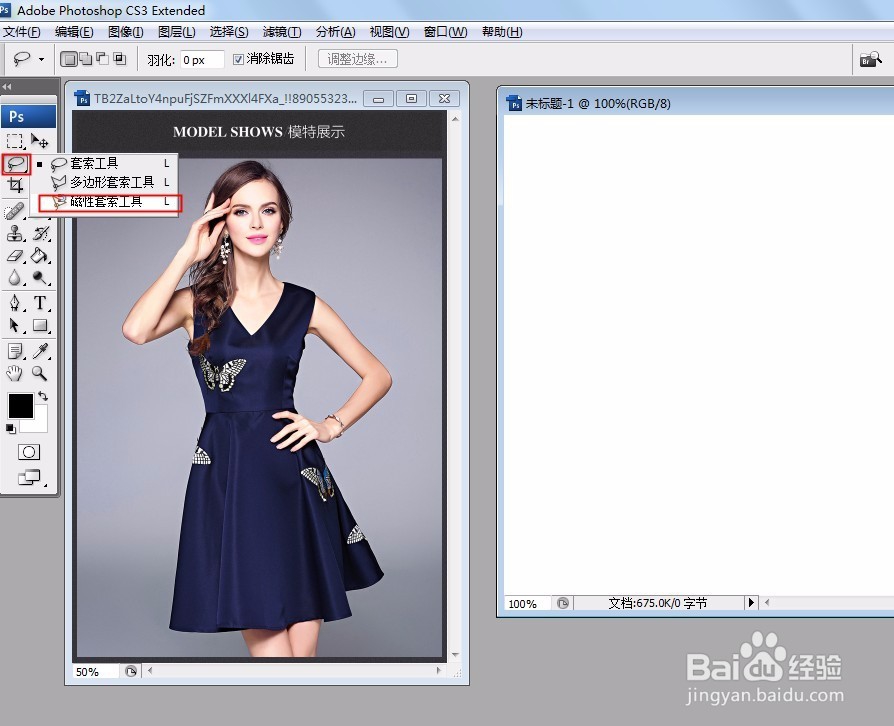Click the 调整边缘 refine edge button
Viewport: 894px width, 726px height.
357,59
